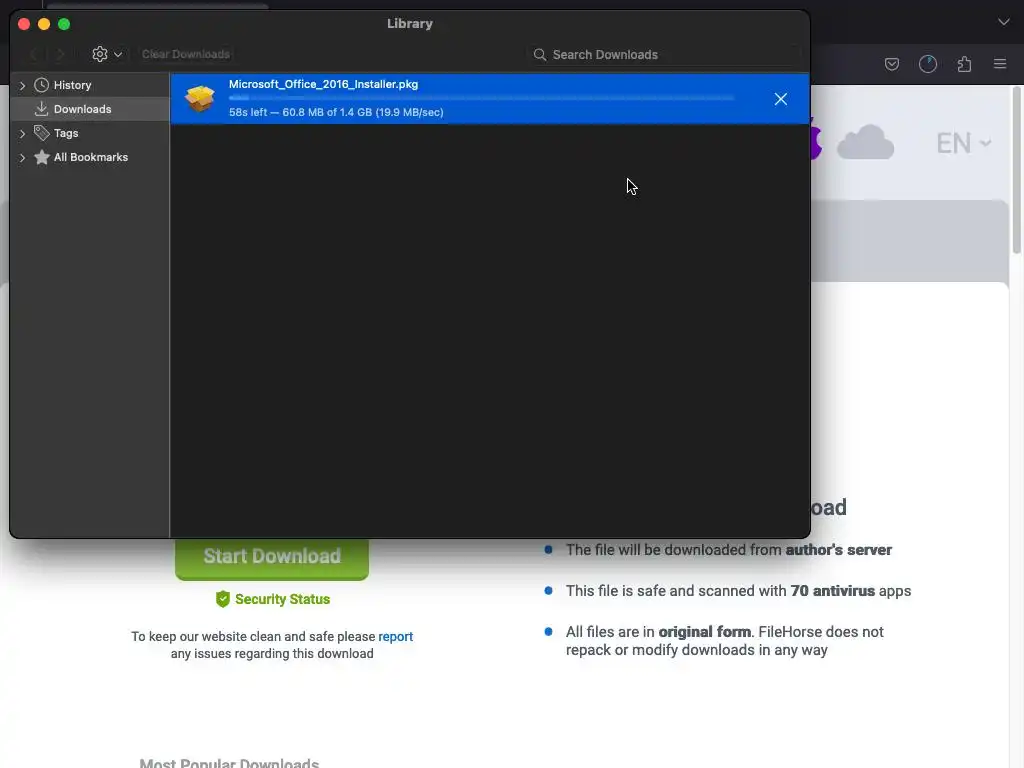Click the search magnifier icon in Library

(539, 55)
